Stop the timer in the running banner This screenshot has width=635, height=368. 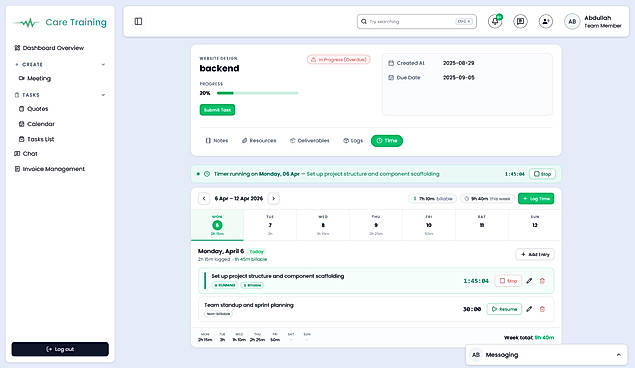pyautogui.click(x=542, y=174)
